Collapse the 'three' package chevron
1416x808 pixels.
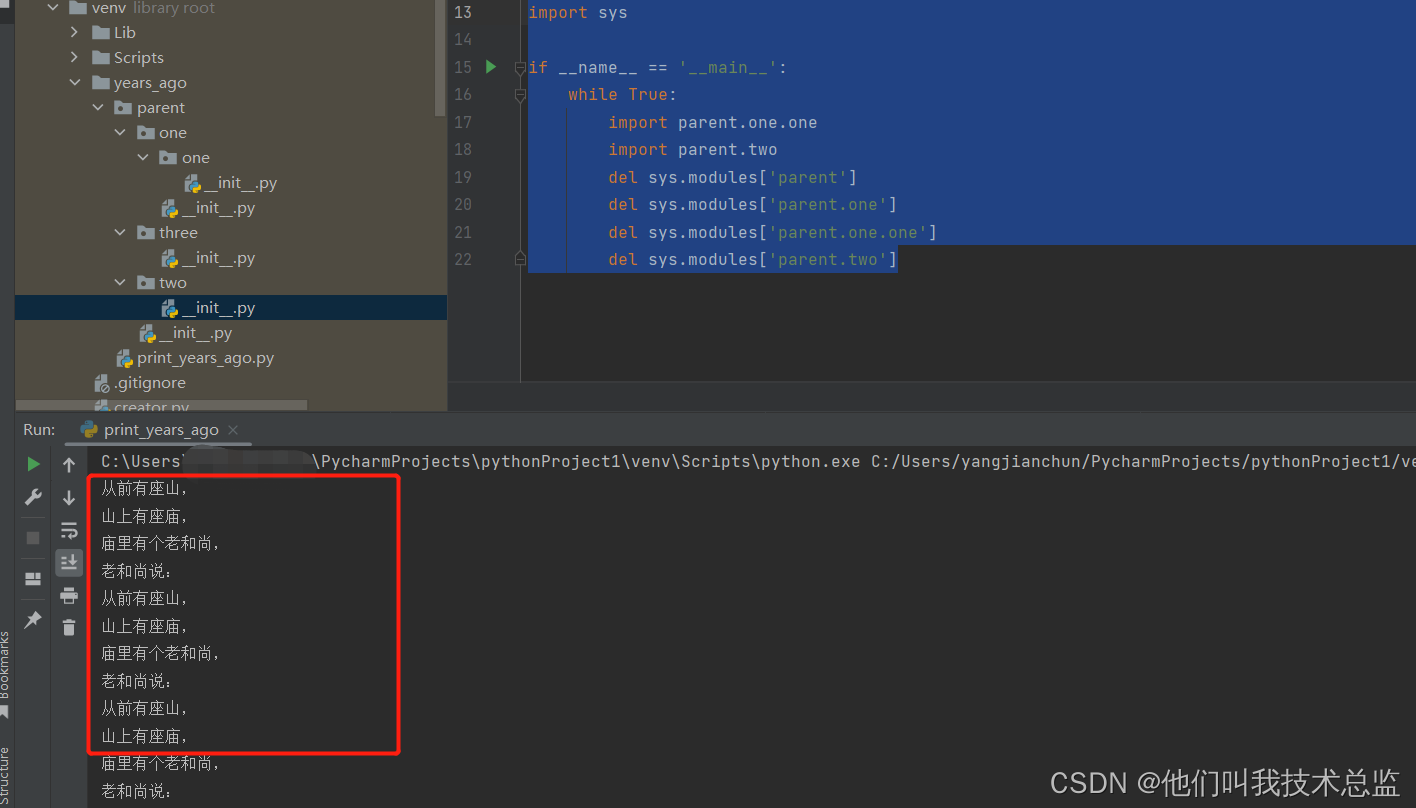[120, 232]
